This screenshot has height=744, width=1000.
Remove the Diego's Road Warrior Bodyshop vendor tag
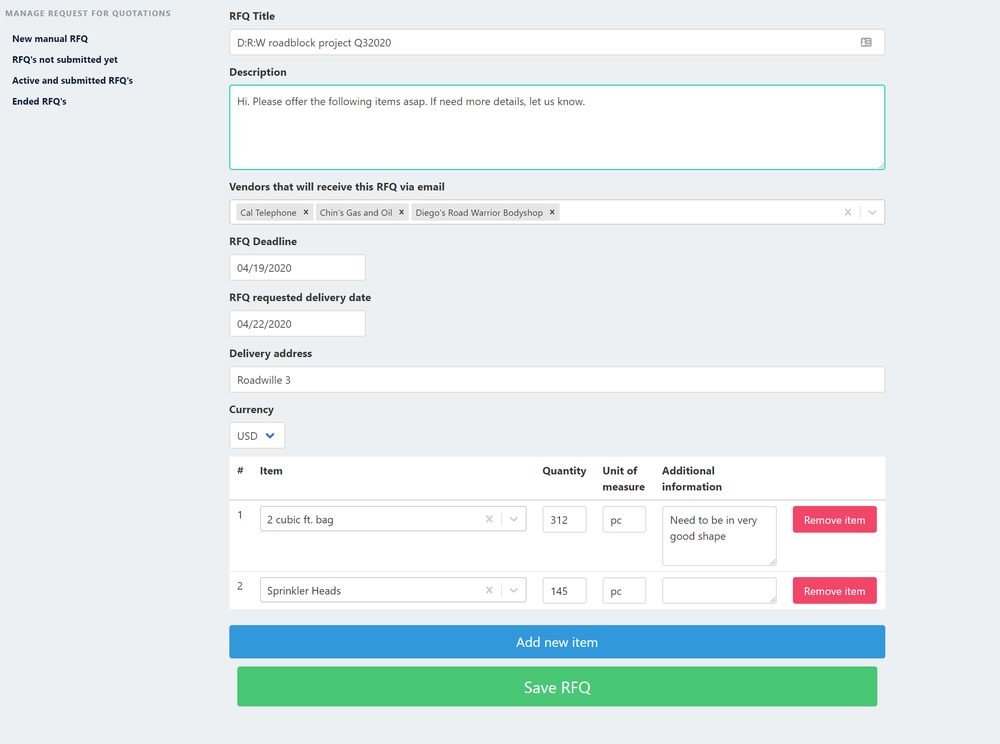[x=551, y=212]
